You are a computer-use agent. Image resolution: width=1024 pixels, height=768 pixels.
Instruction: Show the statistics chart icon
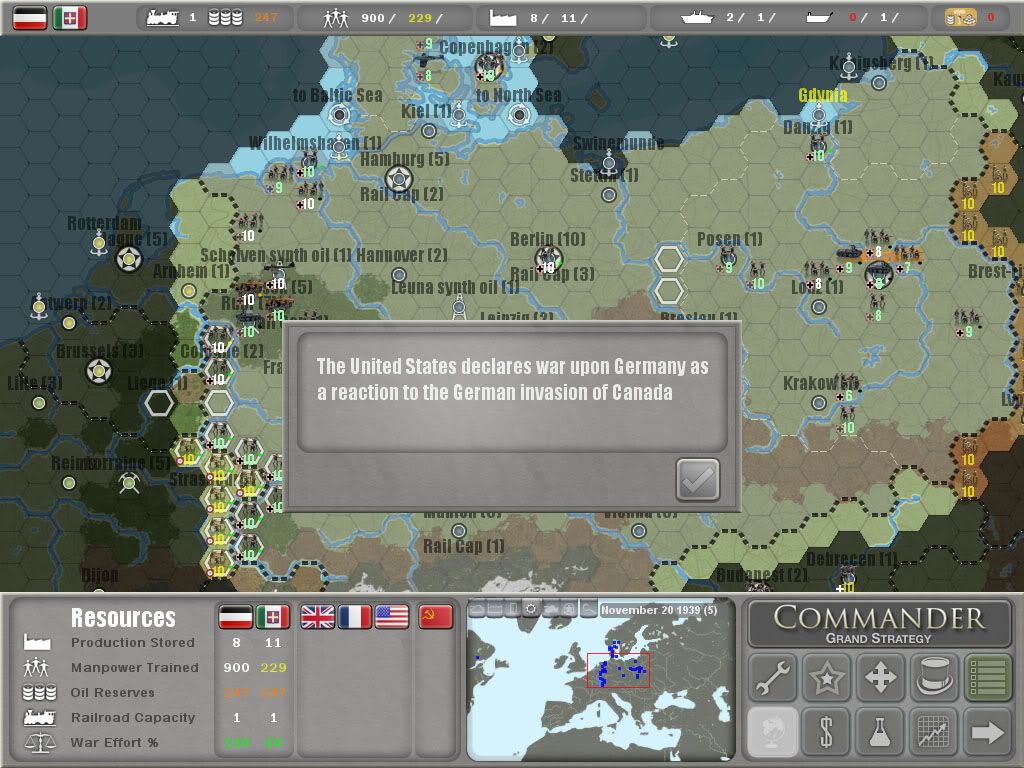[934, 732]
